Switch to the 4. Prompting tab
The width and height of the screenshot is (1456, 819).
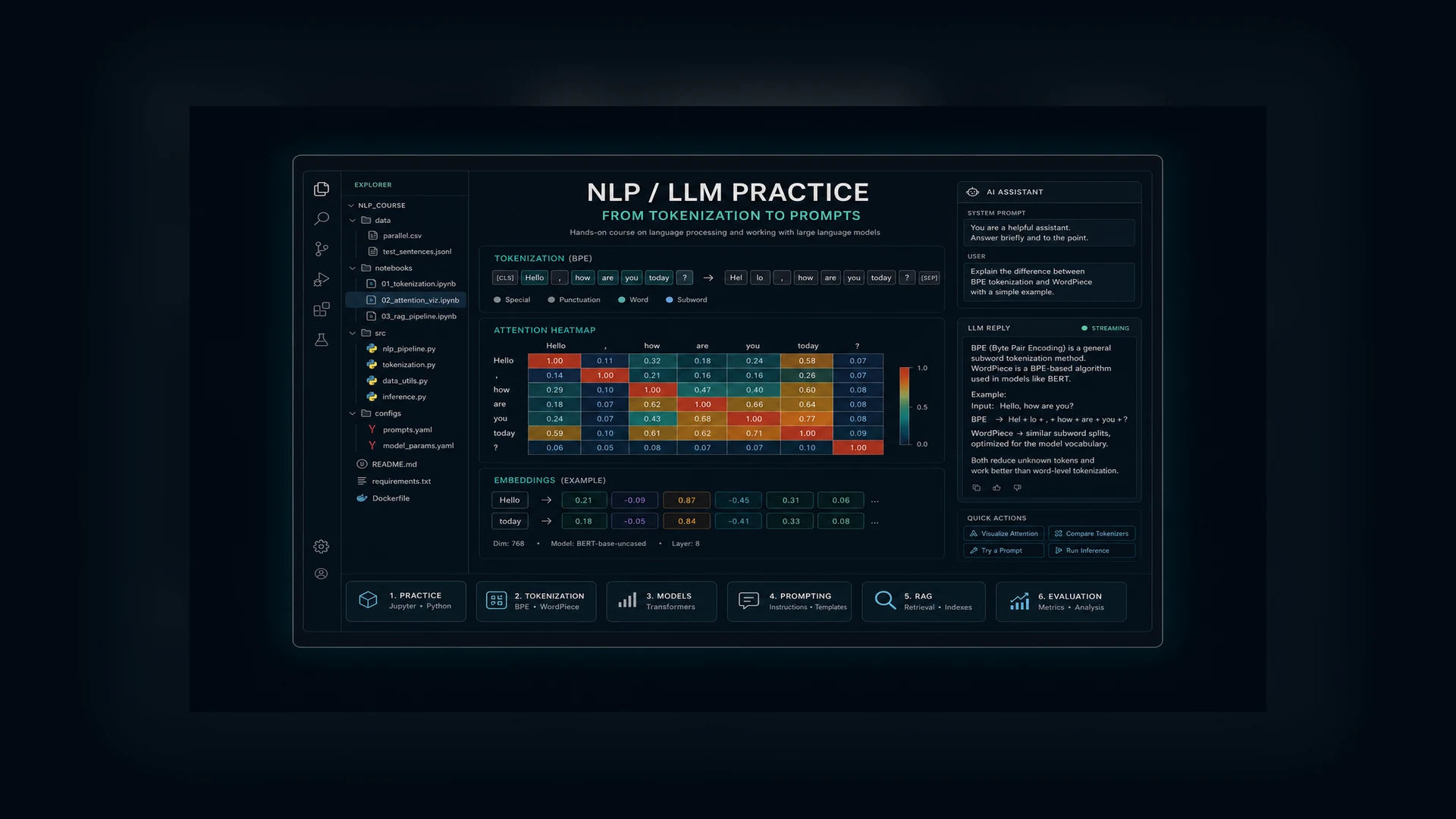pos(789,601)
